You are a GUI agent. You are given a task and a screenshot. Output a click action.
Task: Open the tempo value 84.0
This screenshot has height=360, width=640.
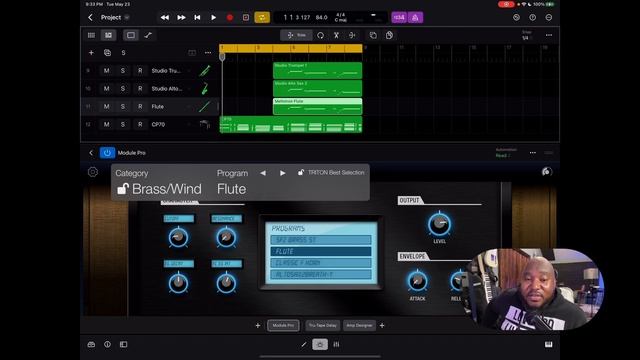pyautogui.click(x=321, y=18)
